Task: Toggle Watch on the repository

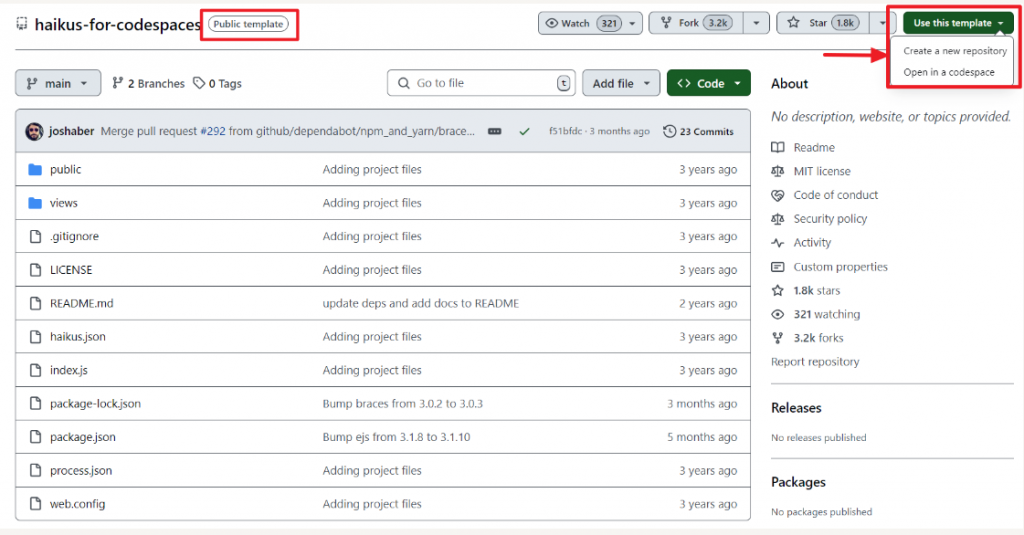Action: click(581, 23)
